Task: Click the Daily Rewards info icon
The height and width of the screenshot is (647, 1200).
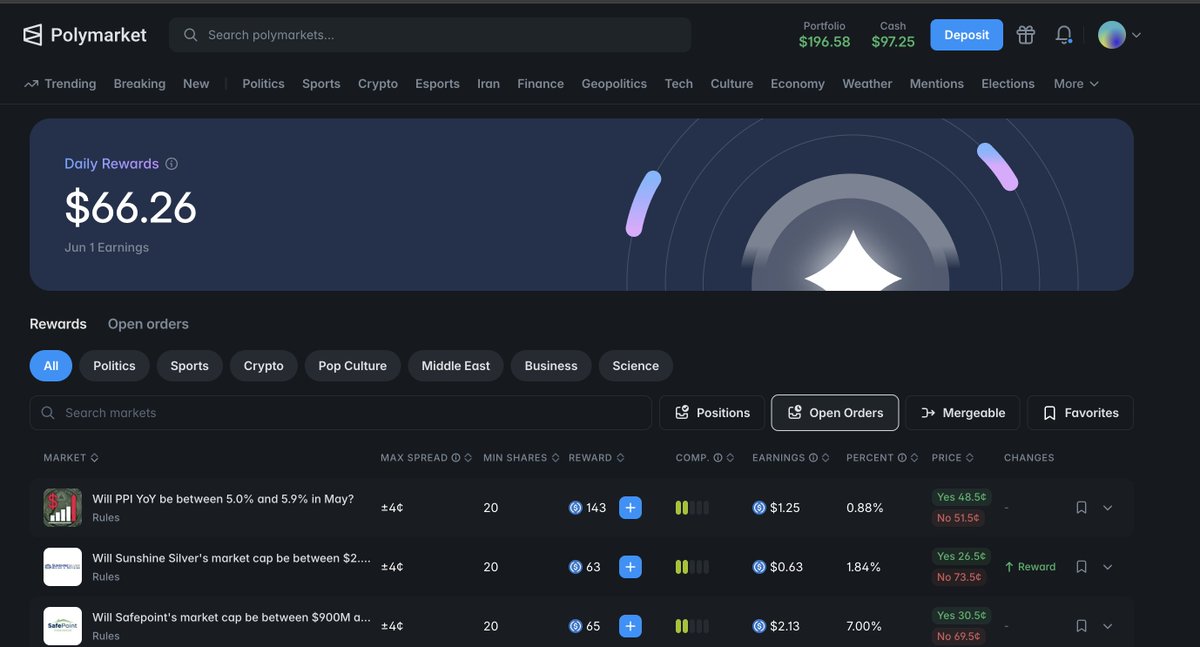Action: click(x=171, y=164)
